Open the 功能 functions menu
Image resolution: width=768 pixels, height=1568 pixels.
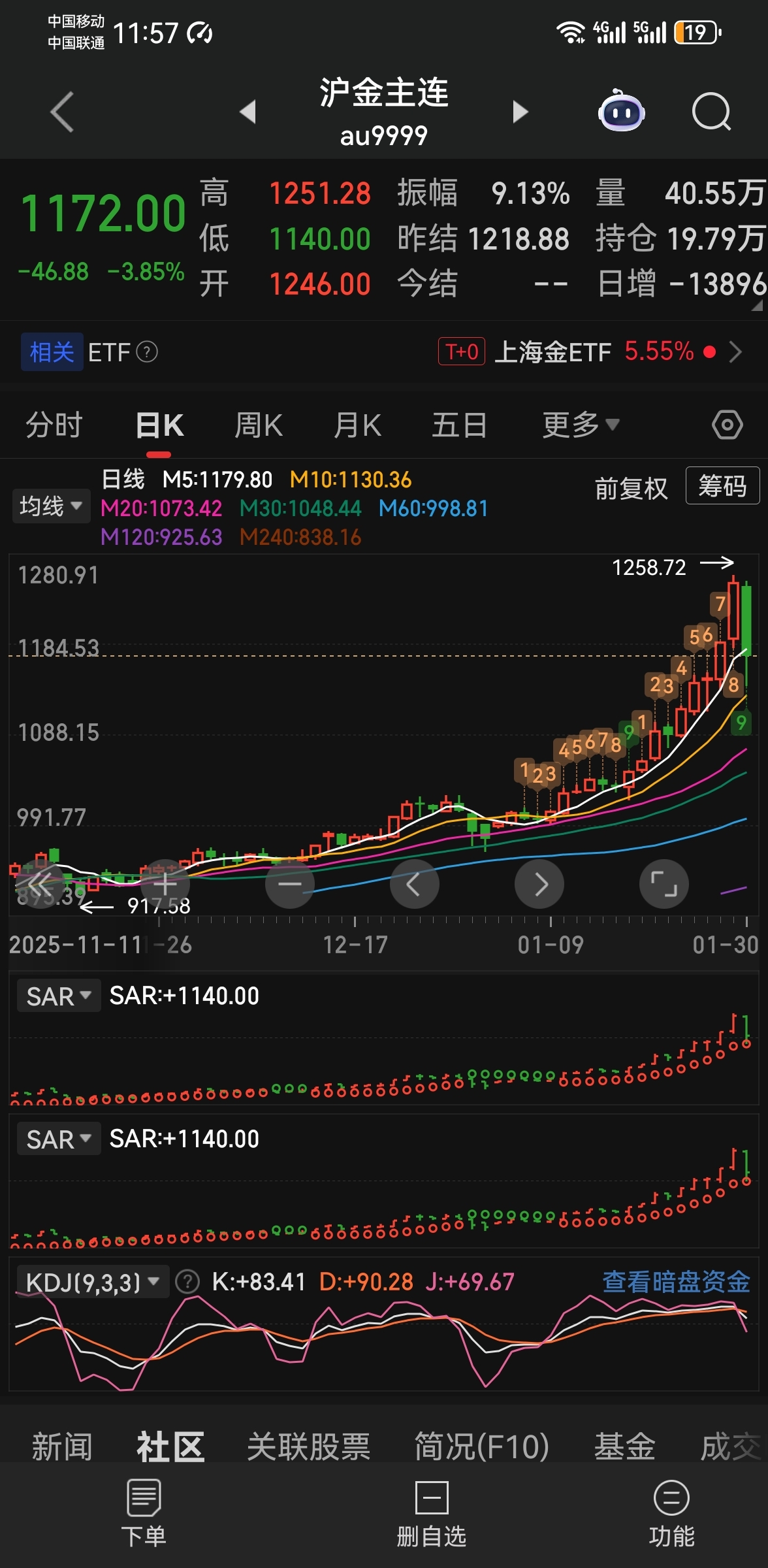pos(671,1514)
